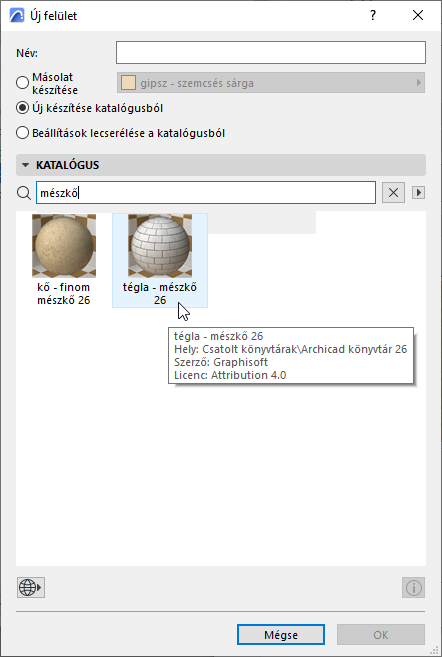The height and width of the screenshot is (657, 442).
Task: Click the Archicad logo in title bar
Action: 17,16
